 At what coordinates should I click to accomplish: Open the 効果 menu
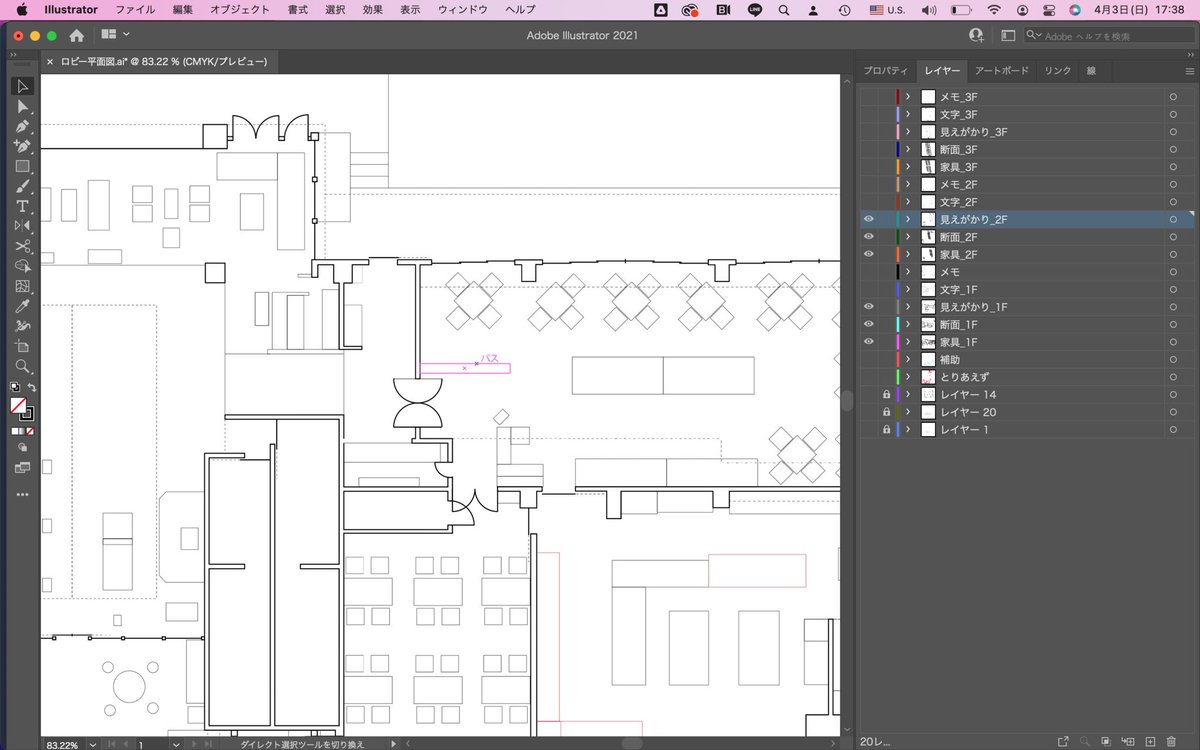372,10
